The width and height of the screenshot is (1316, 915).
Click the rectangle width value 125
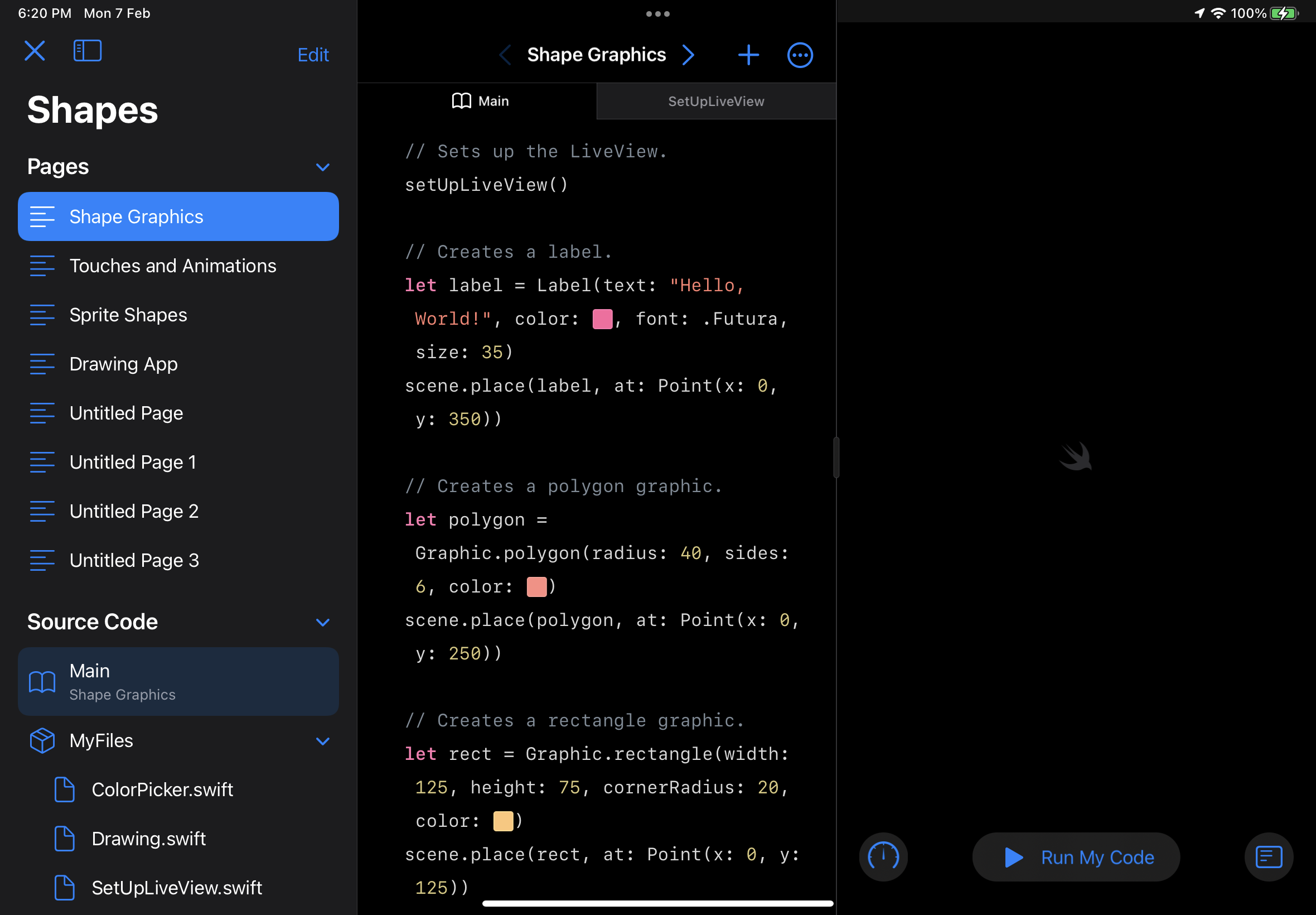click(x=432, y=788)
